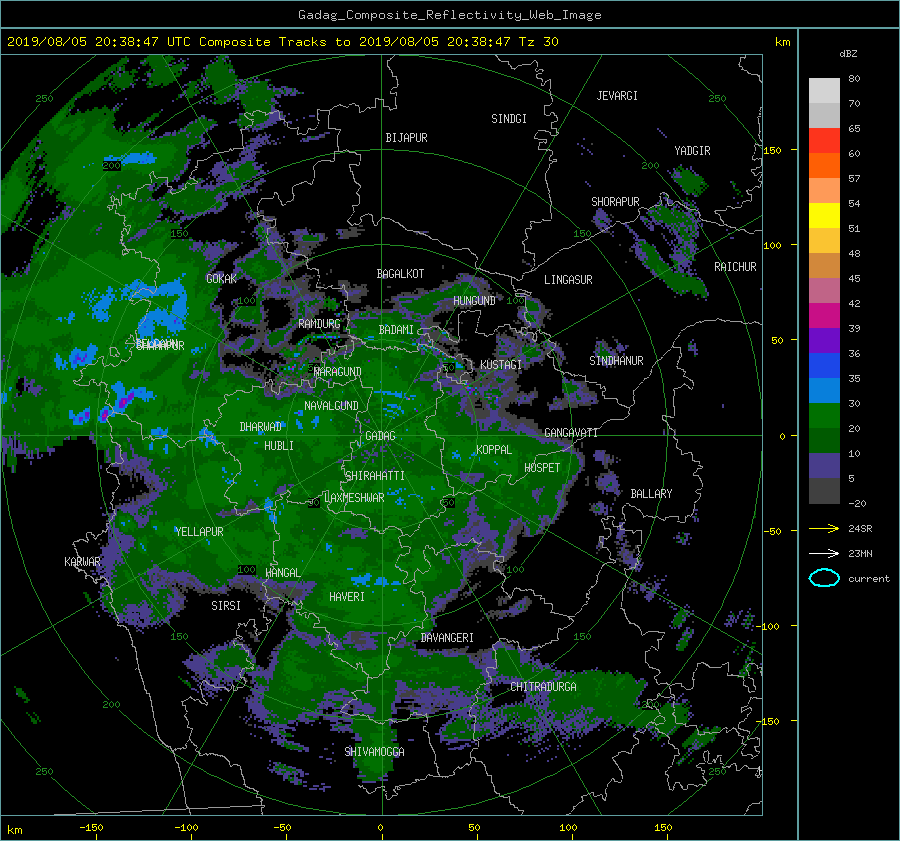Select the CHITRADURGA city label
Viewport: 900px width, 841px height.
pos(543,687)
